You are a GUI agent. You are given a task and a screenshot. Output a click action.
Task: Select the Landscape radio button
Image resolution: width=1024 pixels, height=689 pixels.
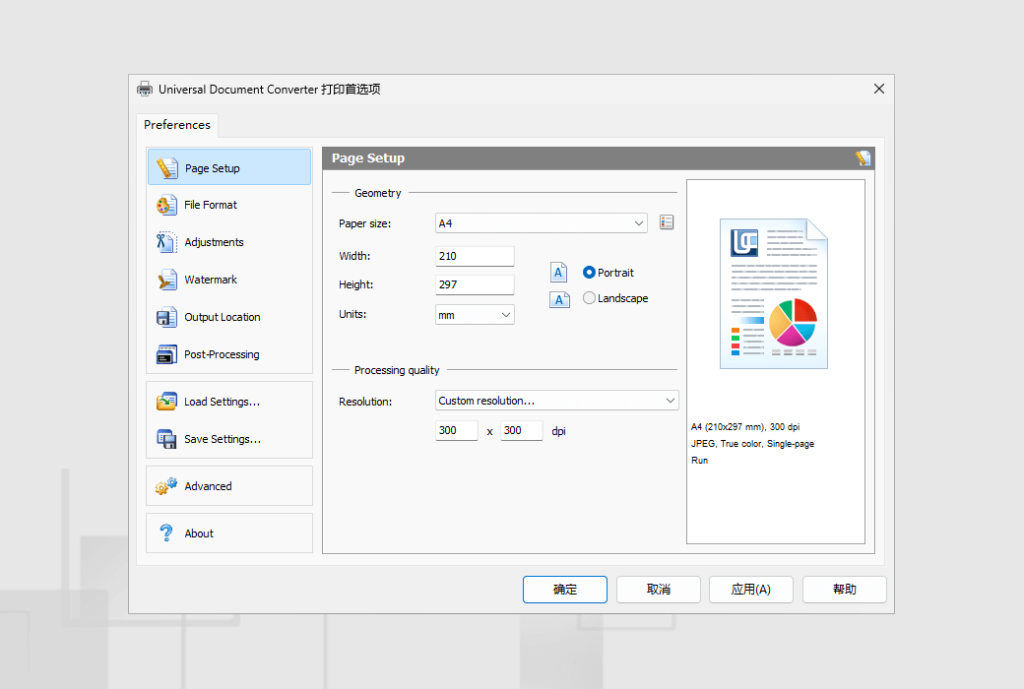[589, 298]
